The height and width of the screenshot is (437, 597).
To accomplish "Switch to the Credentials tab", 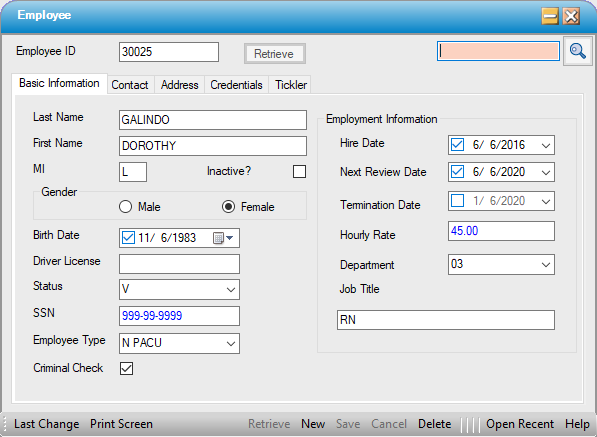I will 236,85.
